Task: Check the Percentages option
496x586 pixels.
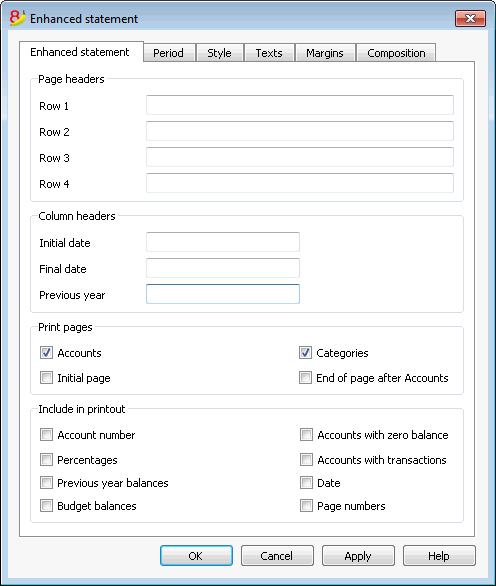Action: tap(46, 460)
